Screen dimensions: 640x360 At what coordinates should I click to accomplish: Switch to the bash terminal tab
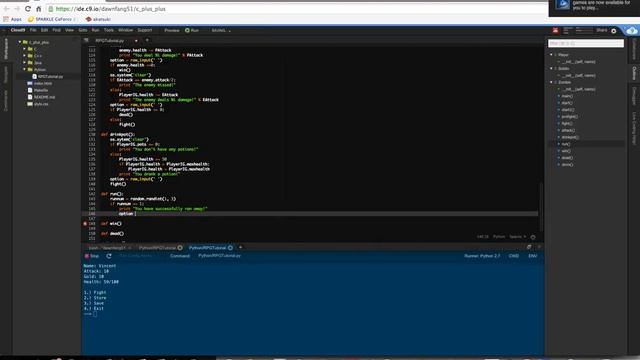point(107,248)
